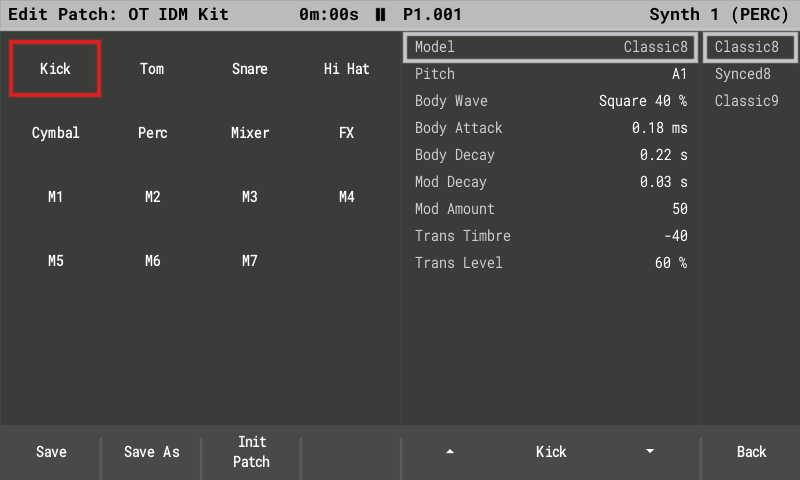The height and width of the screenshot is (480, 800).
Task: Select the Body Attack parameter row
Action: pyautogui.click(x=551, y=128)
